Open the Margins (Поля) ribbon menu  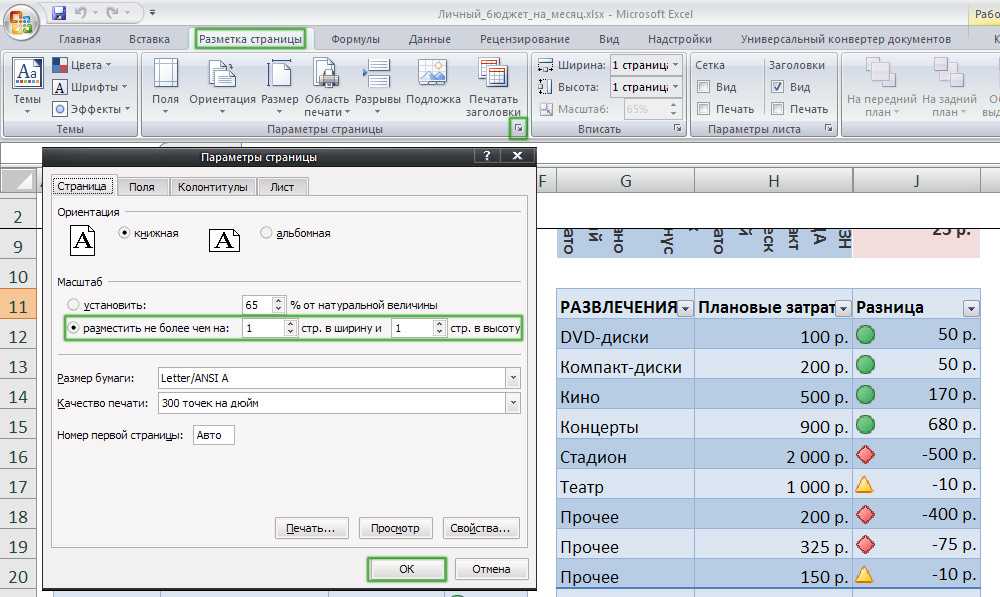click(165, 87)
